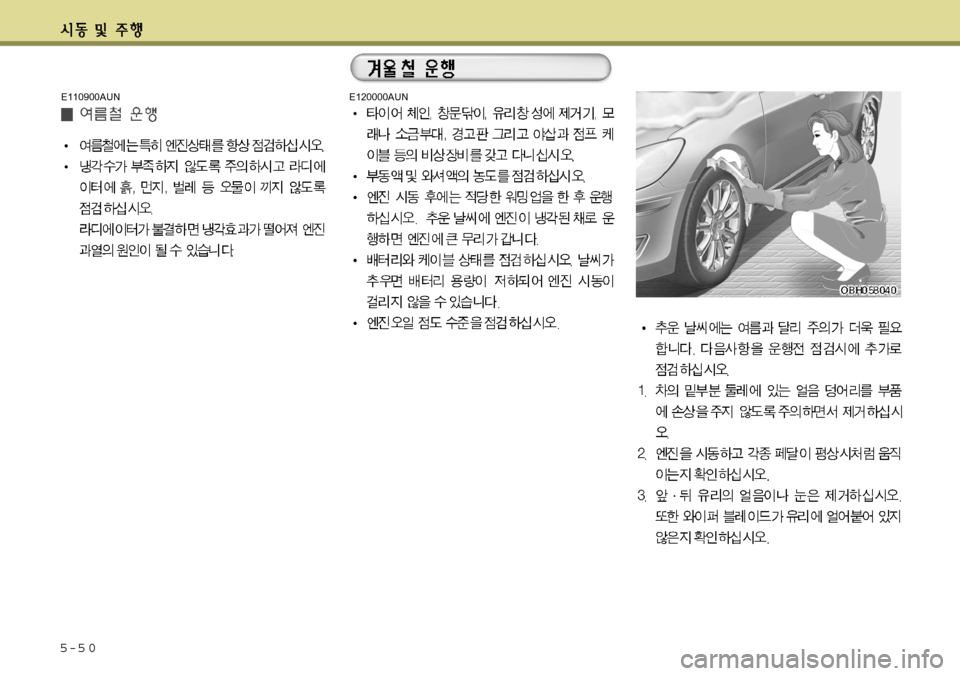Screen dimensions: 960x676
Task: Click the line '않은지 확인하십시오'
Action: [712, 538]
